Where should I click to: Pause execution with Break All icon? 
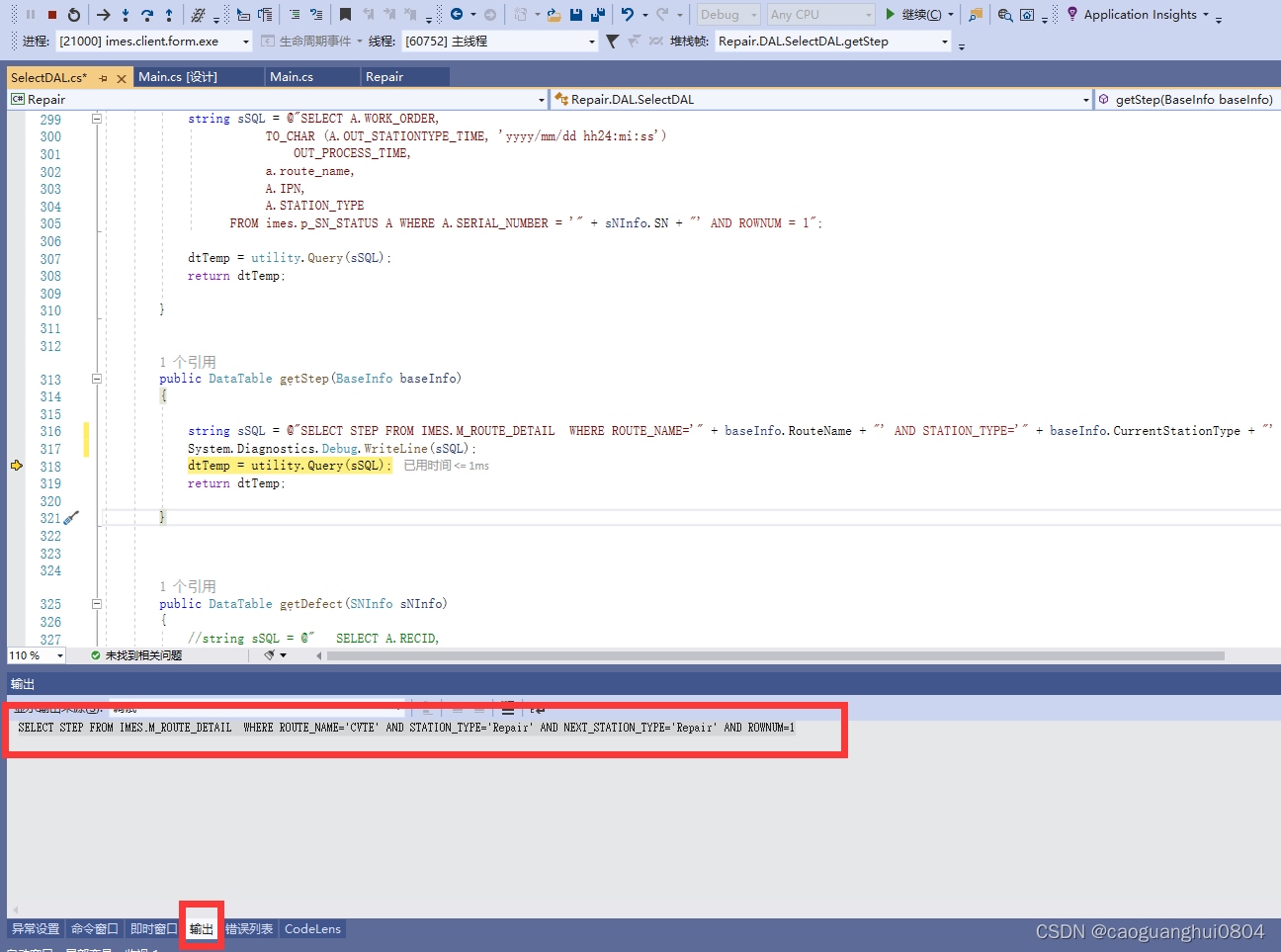click(31, 15)
